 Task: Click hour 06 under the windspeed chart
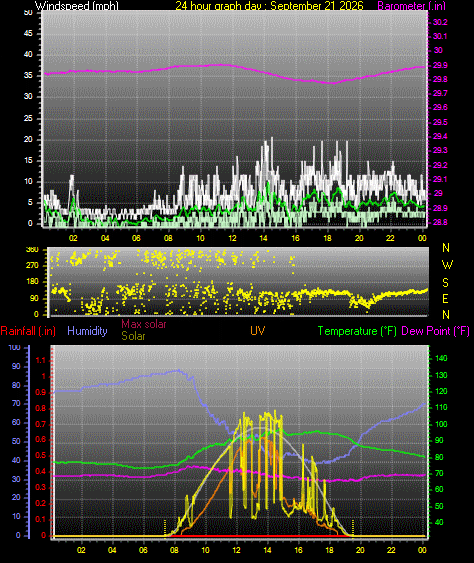point(136,238)
